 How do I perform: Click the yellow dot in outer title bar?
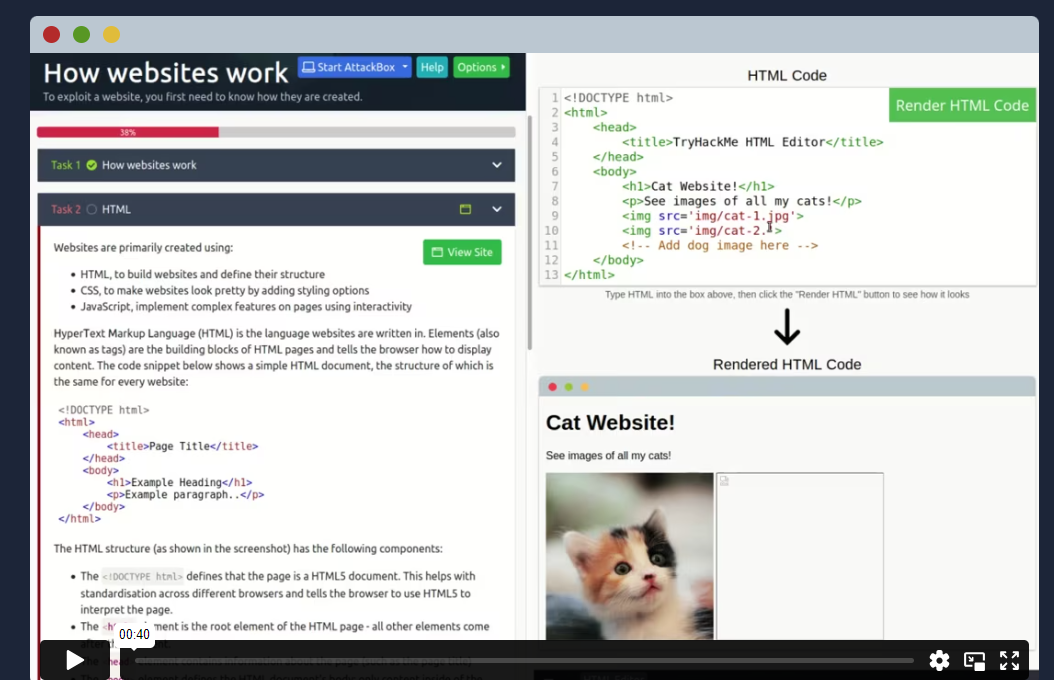pos(112,34)
